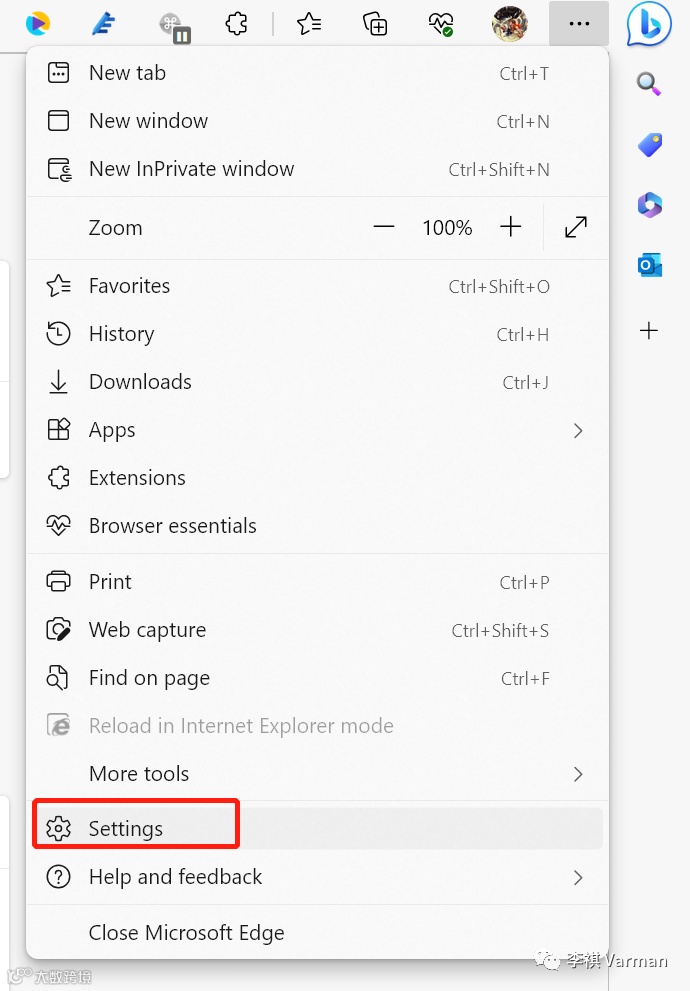Open the Outlook sidebar icon

pos(650,265)
